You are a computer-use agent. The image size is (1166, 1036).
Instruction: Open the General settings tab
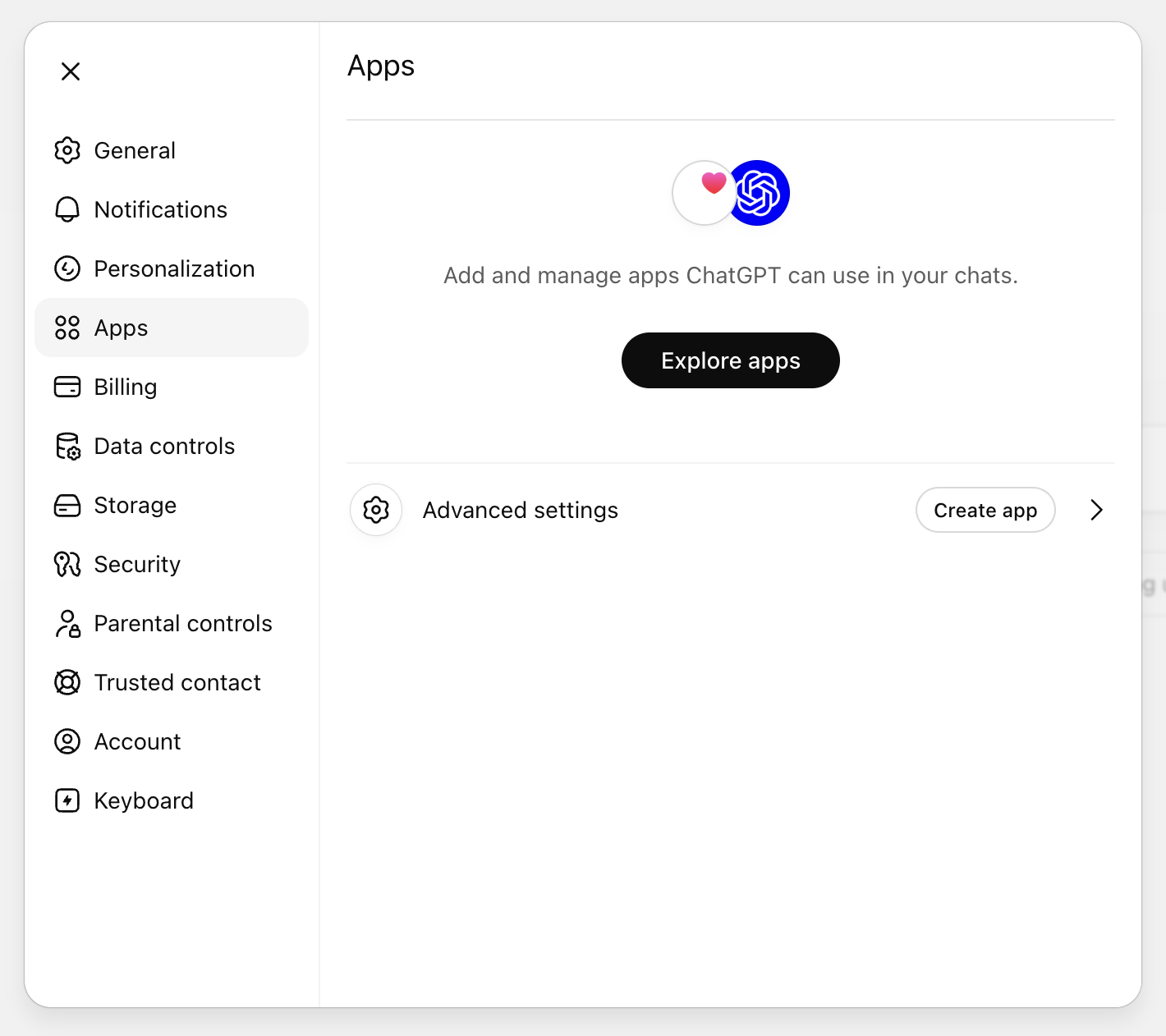[x=172, y=150]
